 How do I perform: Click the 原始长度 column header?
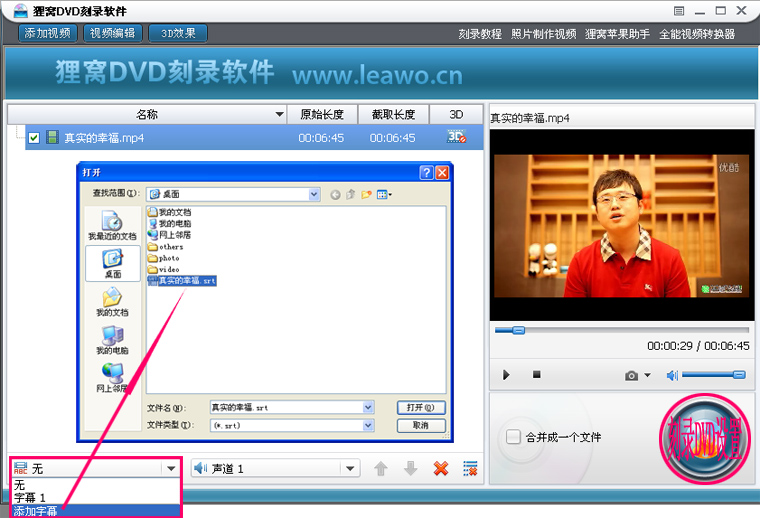[x=322, y=114]
